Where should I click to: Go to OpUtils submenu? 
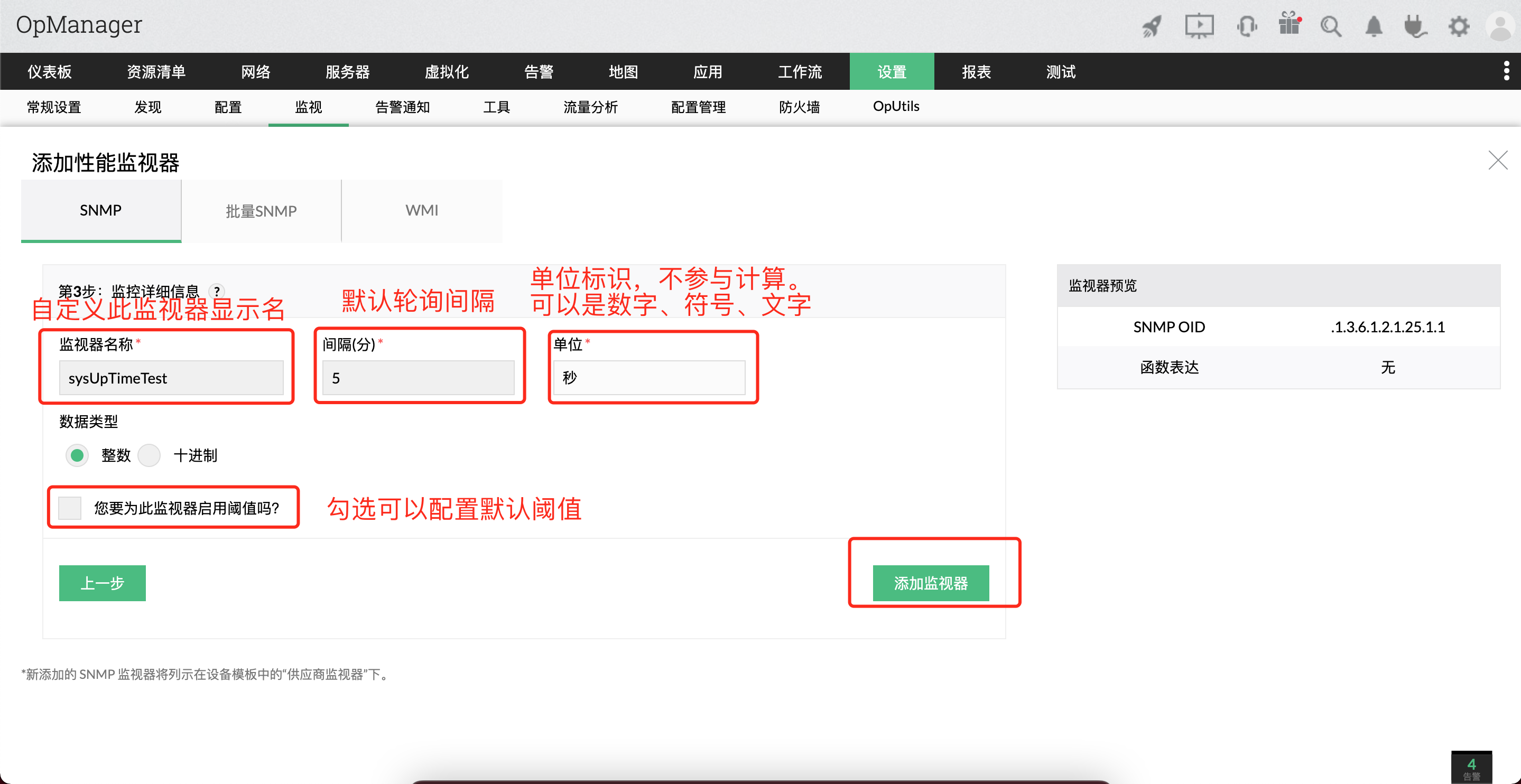[896, 106]
